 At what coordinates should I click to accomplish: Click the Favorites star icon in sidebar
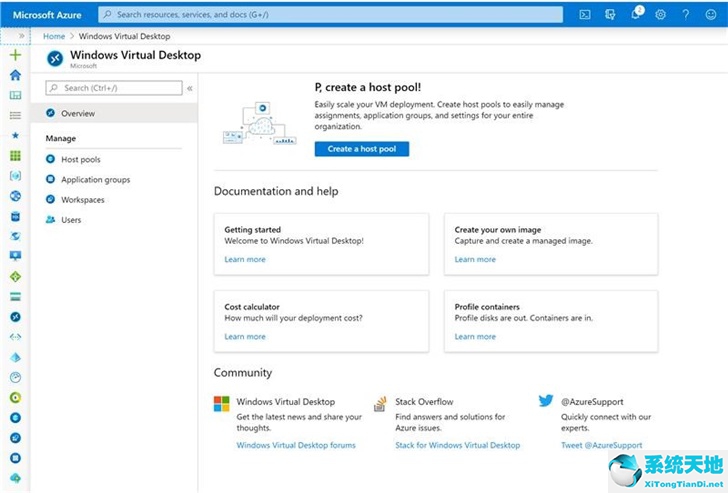pos(15,135)
